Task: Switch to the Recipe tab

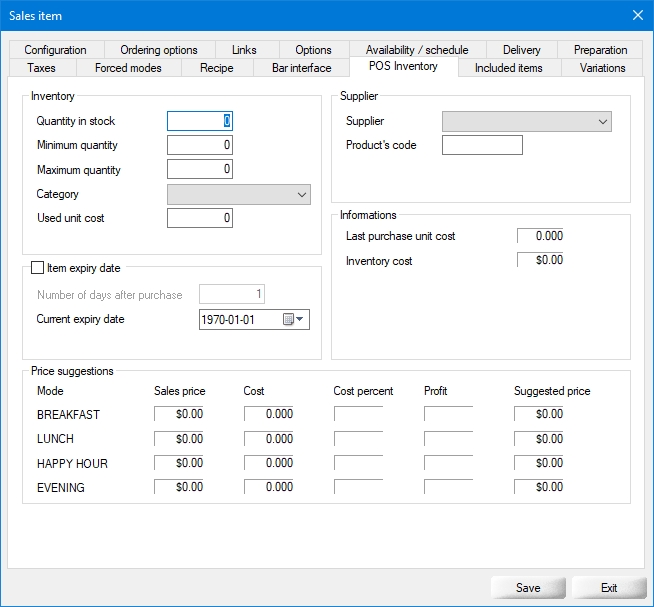Action: coord(216,68)
